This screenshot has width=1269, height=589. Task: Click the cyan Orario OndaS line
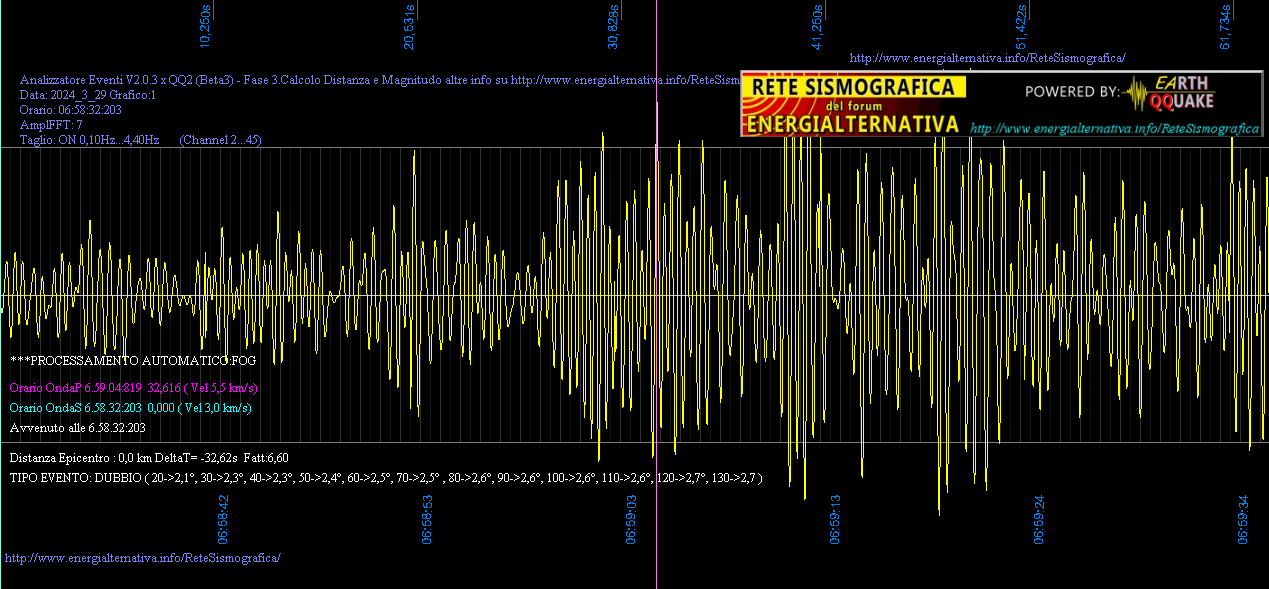pyautogui.click(x=130, y=408)
